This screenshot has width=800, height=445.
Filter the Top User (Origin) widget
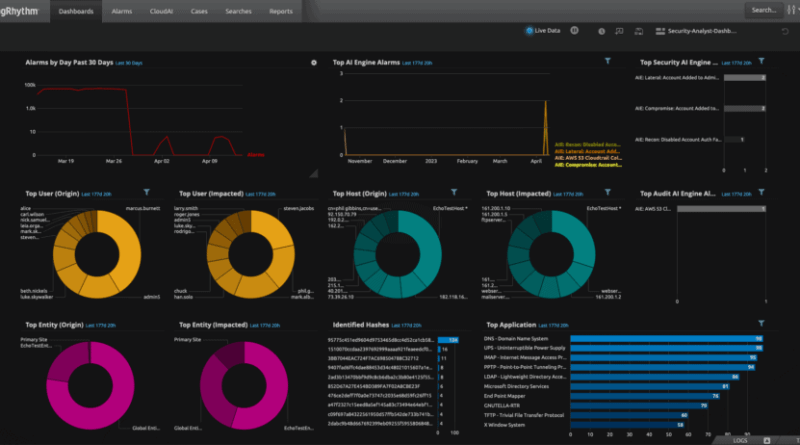[x=146, y=192]
